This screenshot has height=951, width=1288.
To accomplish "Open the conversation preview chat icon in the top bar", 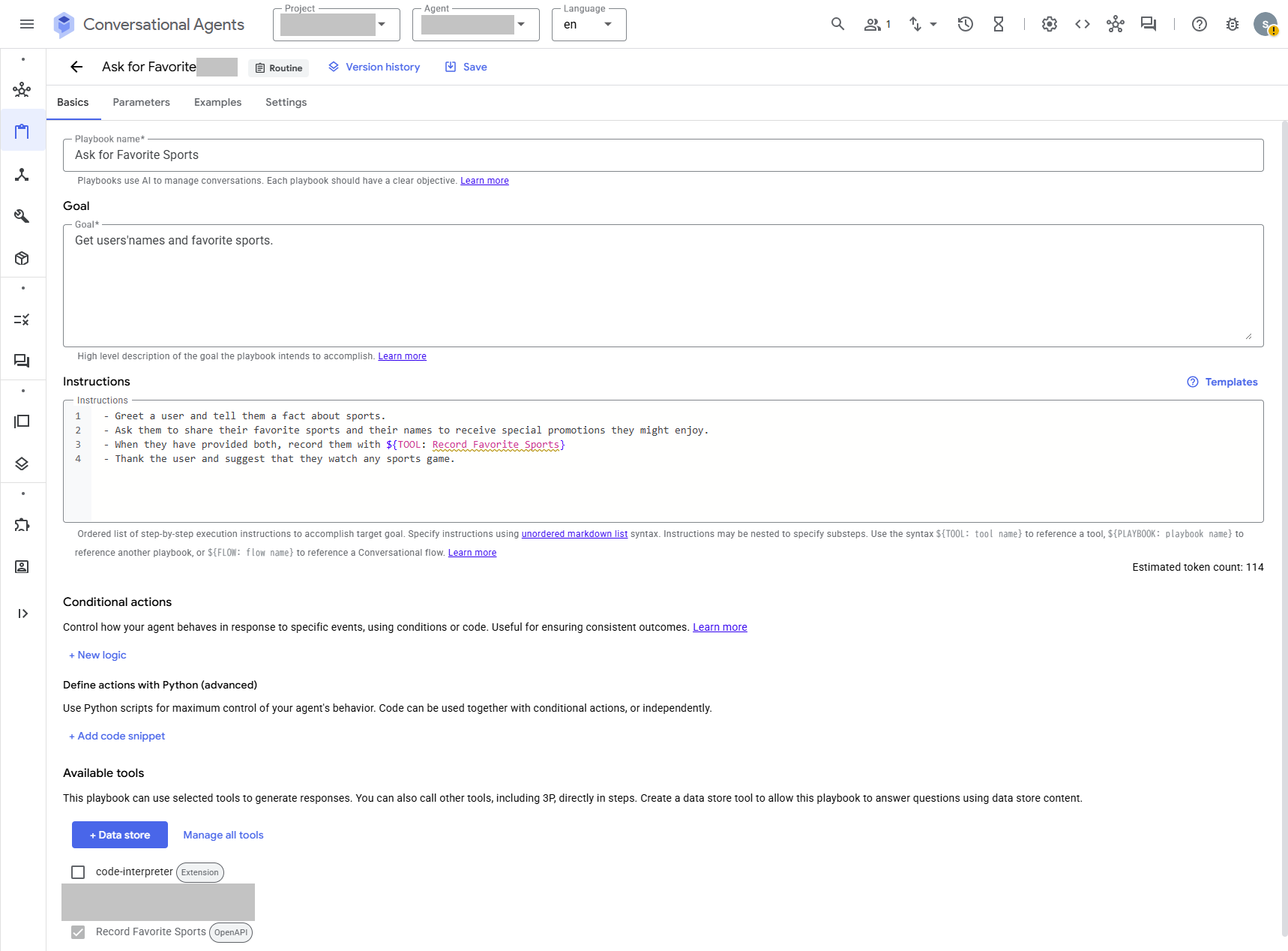I will (x=1149, y=24).
